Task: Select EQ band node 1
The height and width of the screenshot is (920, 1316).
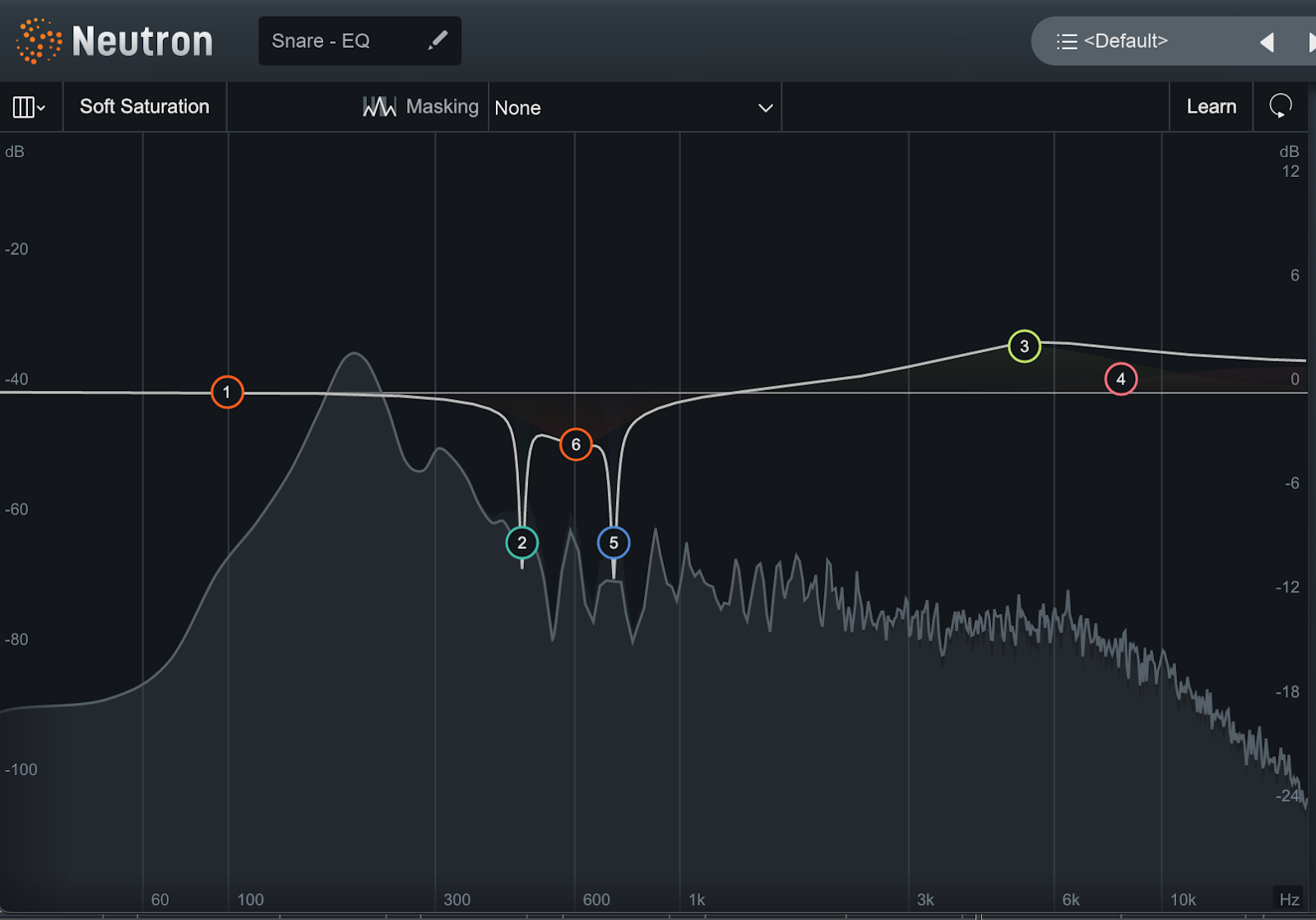Action: (227, 392)
